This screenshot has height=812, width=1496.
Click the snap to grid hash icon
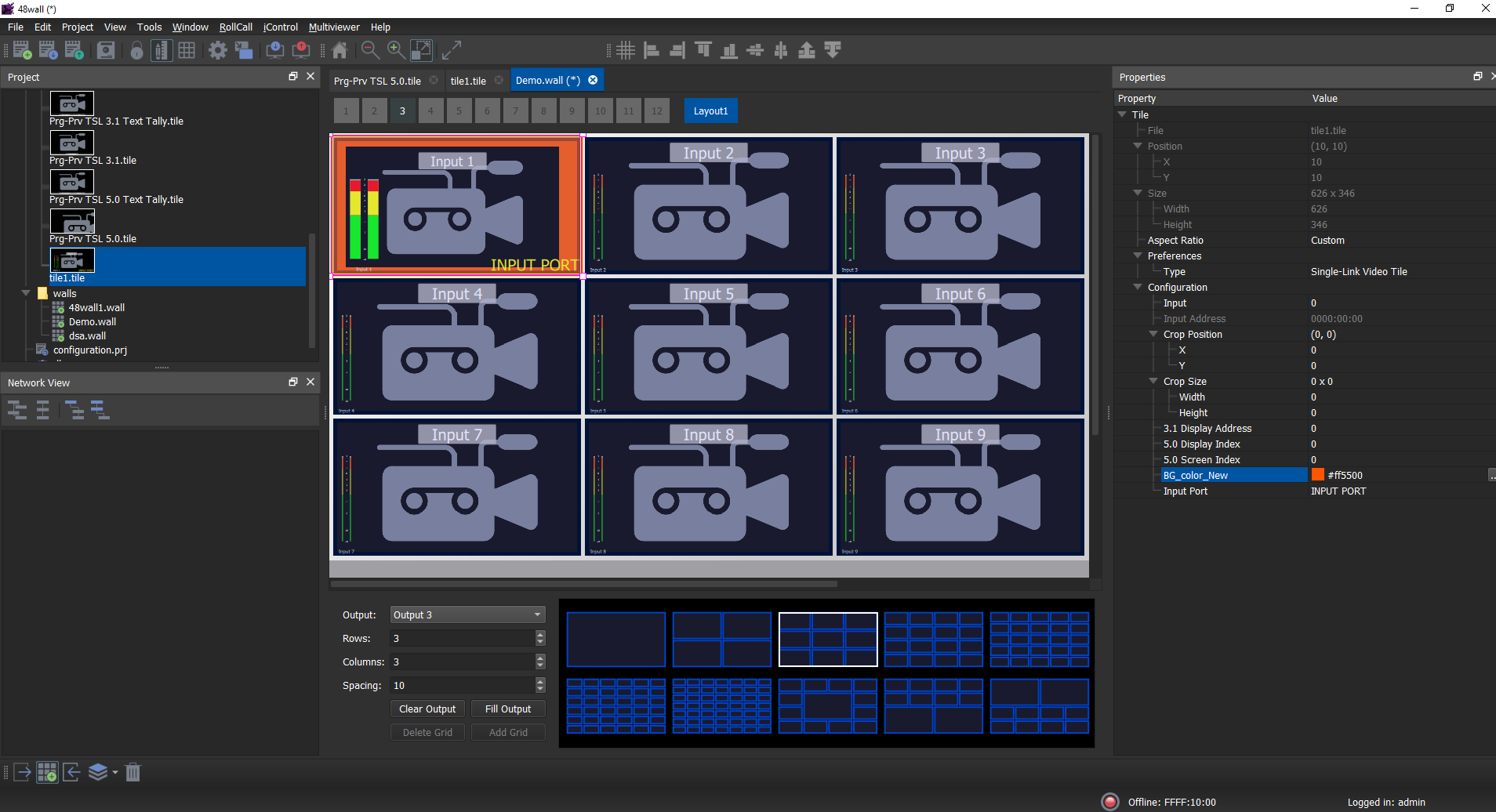tap(626, 50)
